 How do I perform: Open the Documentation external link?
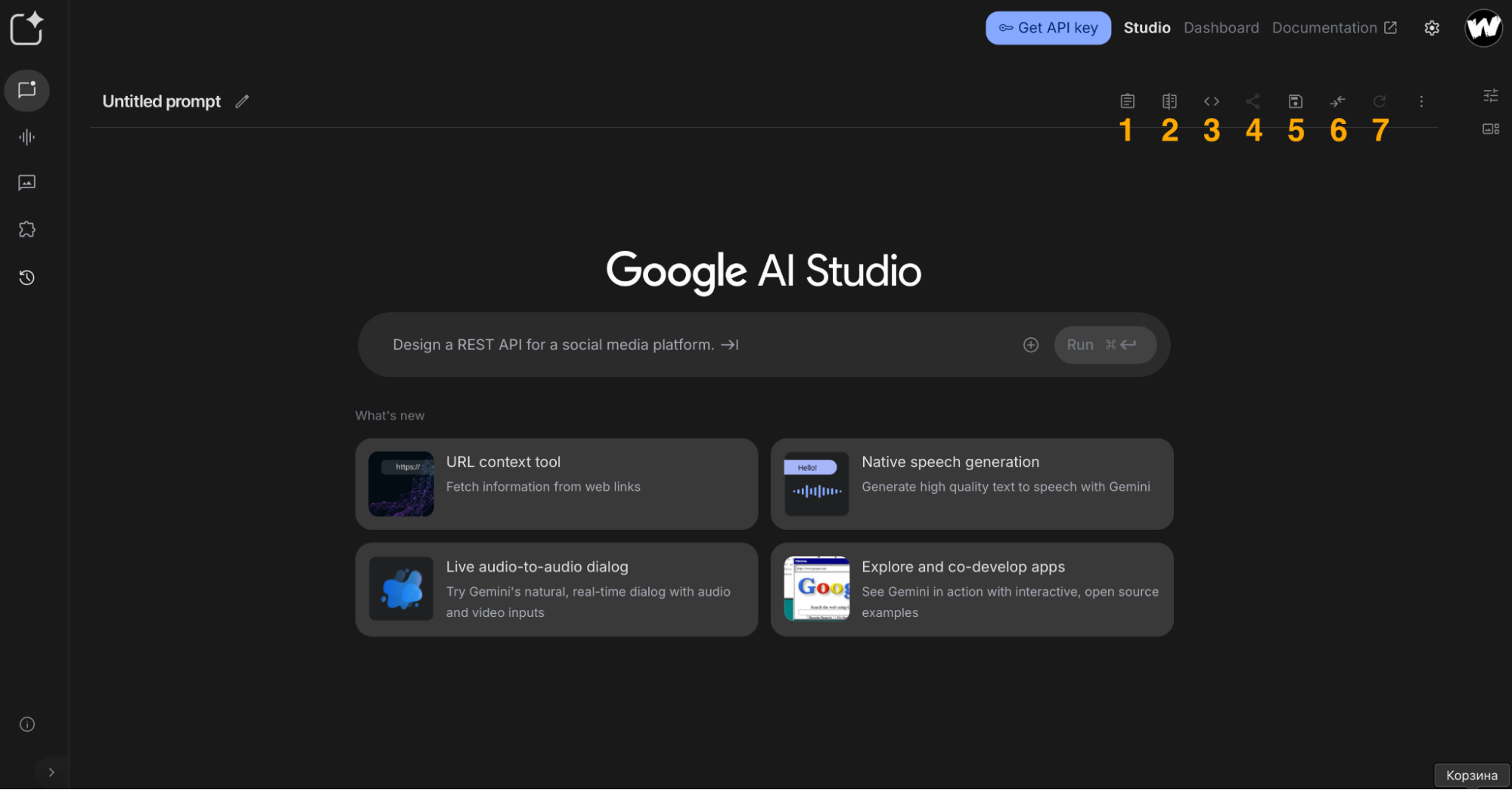(1334, 28)
